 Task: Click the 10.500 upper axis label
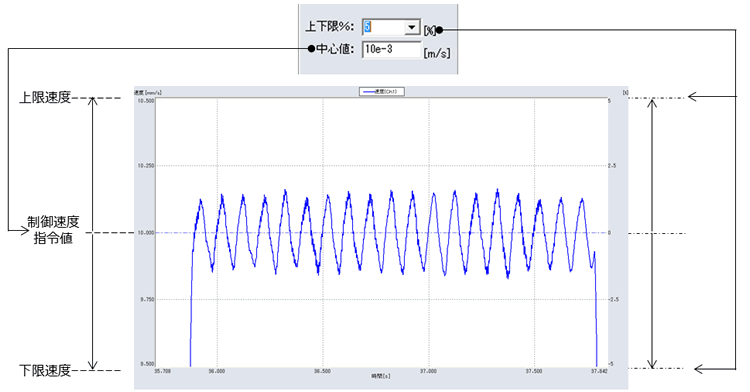pos(146,101)
